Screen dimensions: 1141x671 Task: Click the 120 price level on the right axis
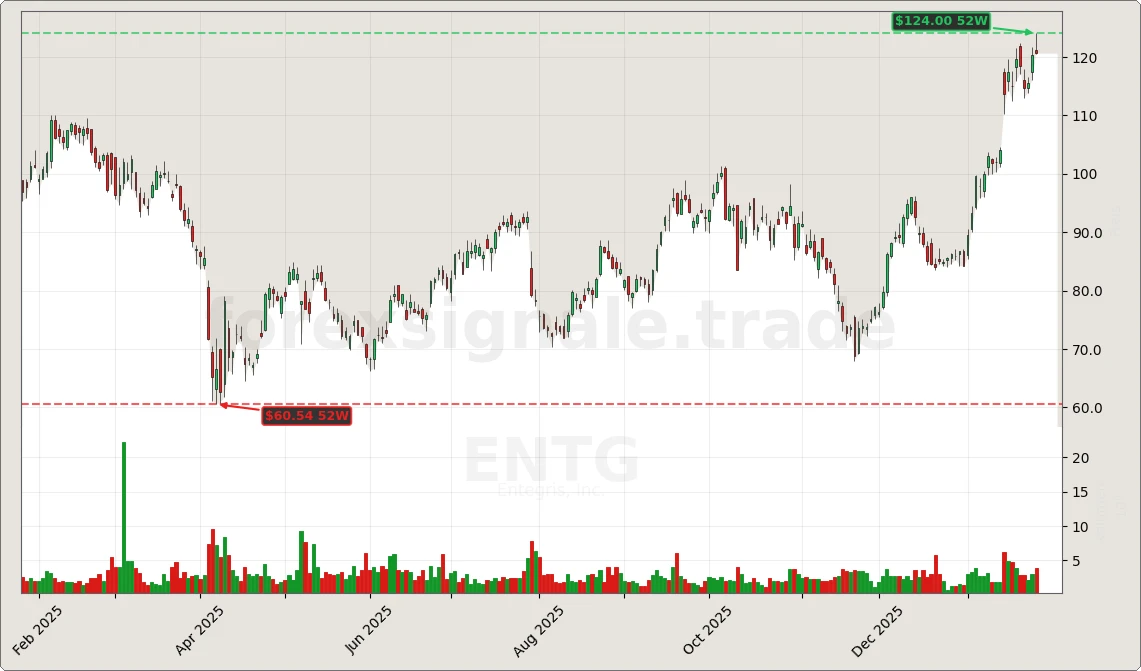[1083, 57]
